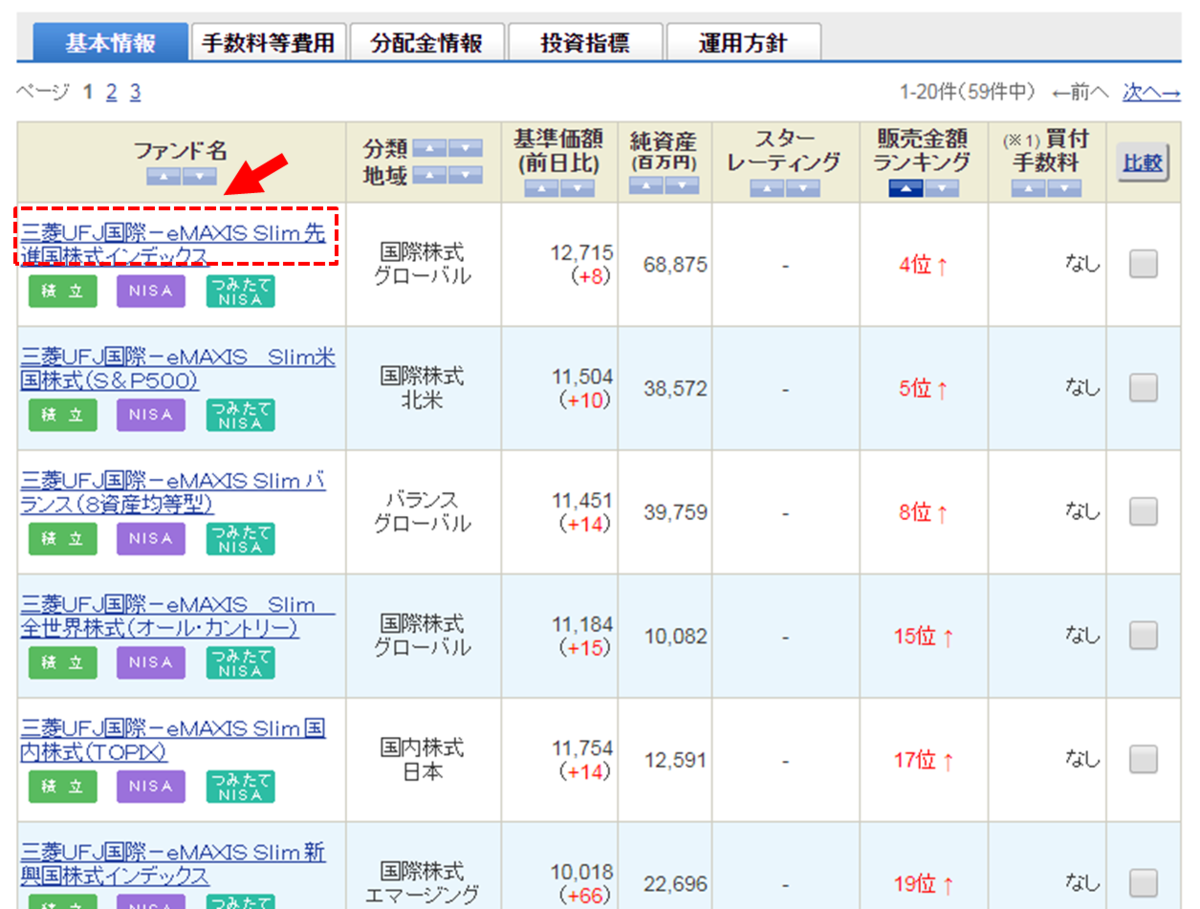The image size is (1200, 909).
Task: Click つみたてNISA badge for バランス(8資産均等型)
Action: (x=240, y=539)
